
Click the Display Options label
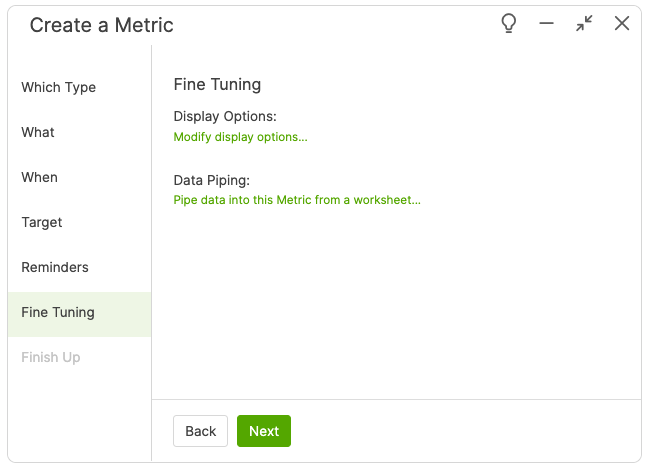[x=225, y=117]
